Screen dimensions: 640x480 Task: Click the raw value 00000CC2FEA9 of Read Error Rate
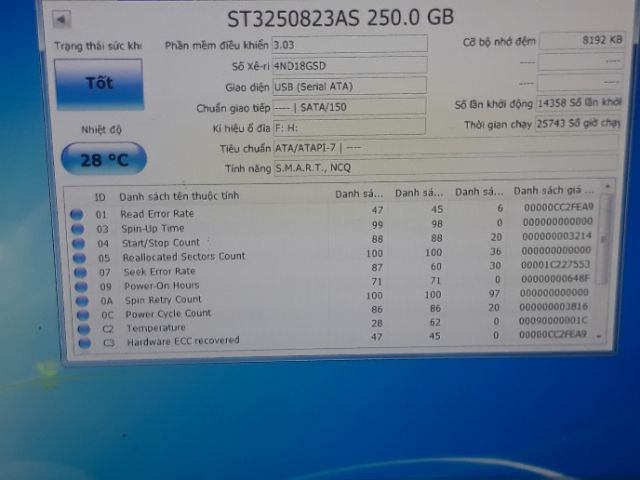click(558, 207)
